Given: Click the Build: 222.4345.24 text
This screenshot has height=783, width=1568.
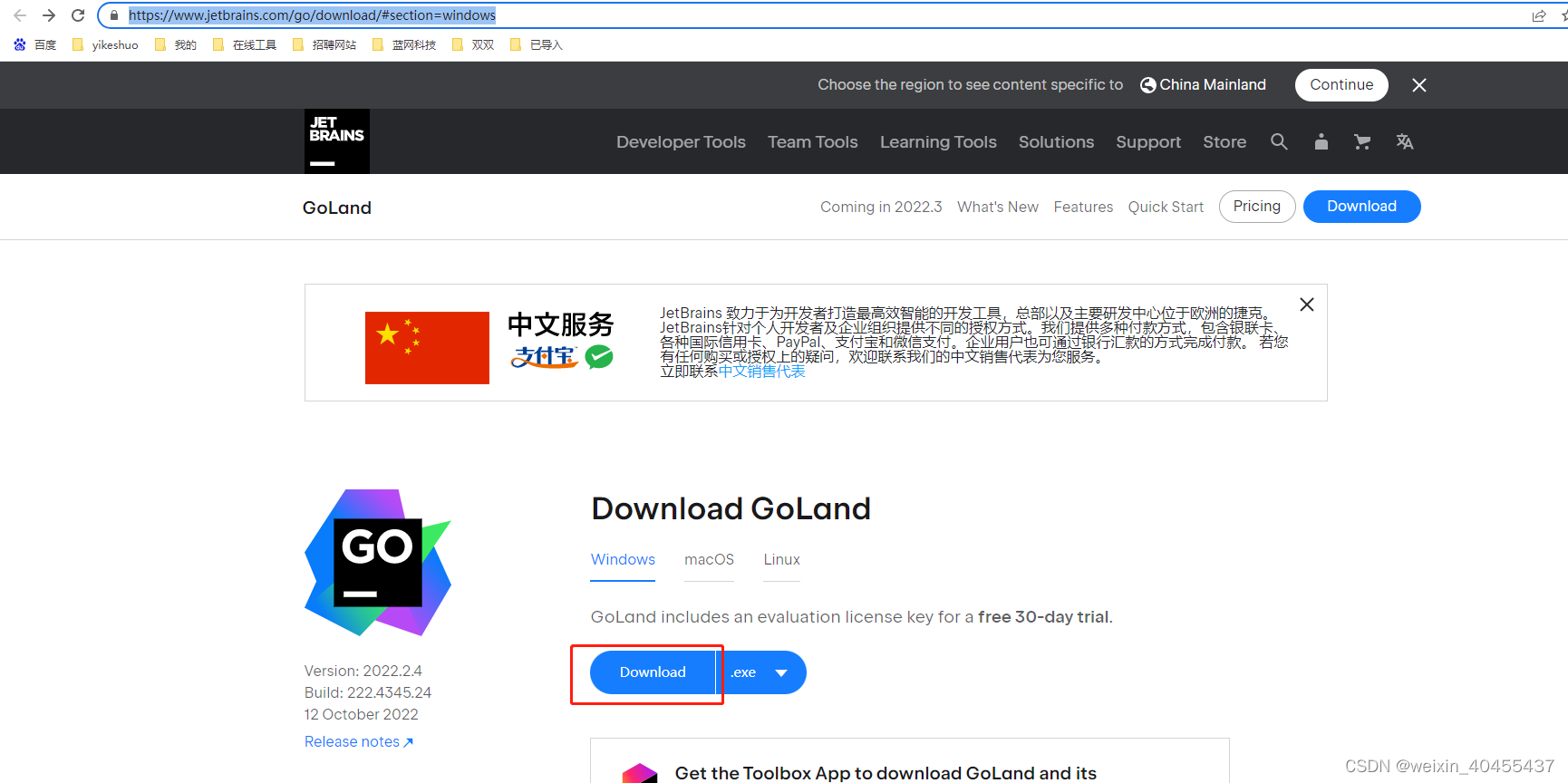Looking at the screenshot, I should pyautogui.click(x=368, y=692).
